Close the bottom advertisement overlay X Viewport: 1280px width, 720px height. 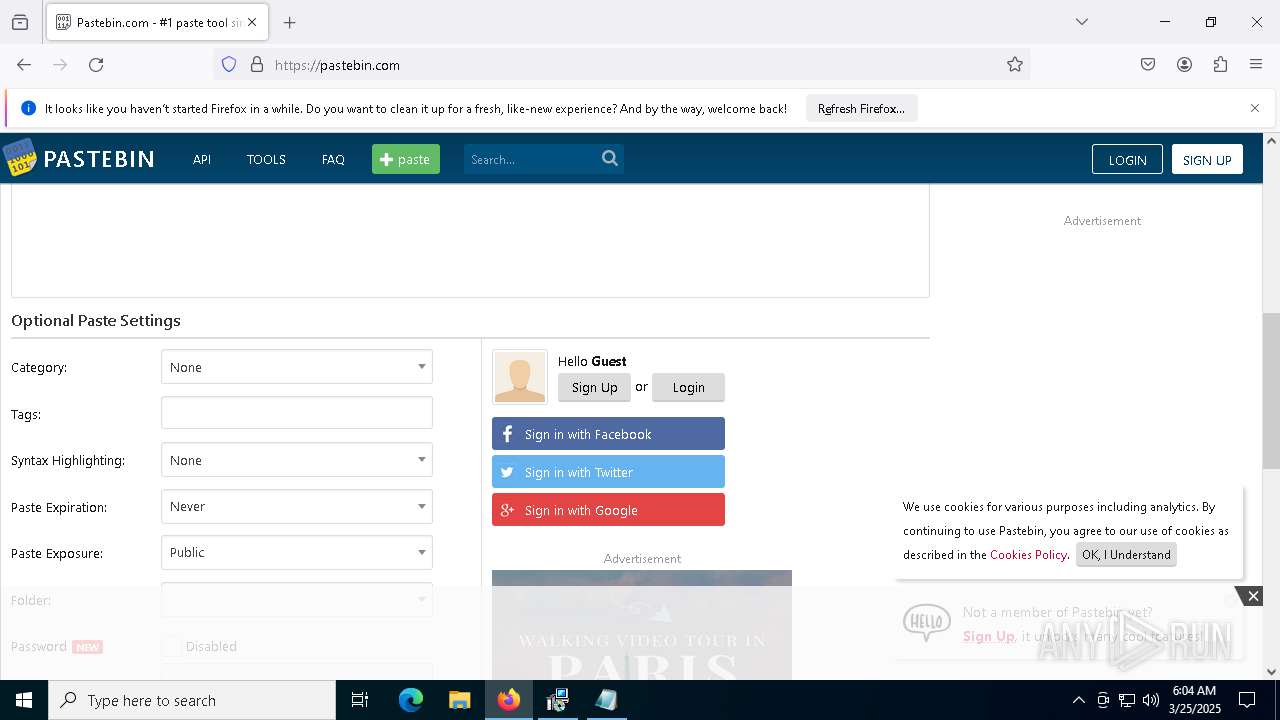(x=1253, y=596)
